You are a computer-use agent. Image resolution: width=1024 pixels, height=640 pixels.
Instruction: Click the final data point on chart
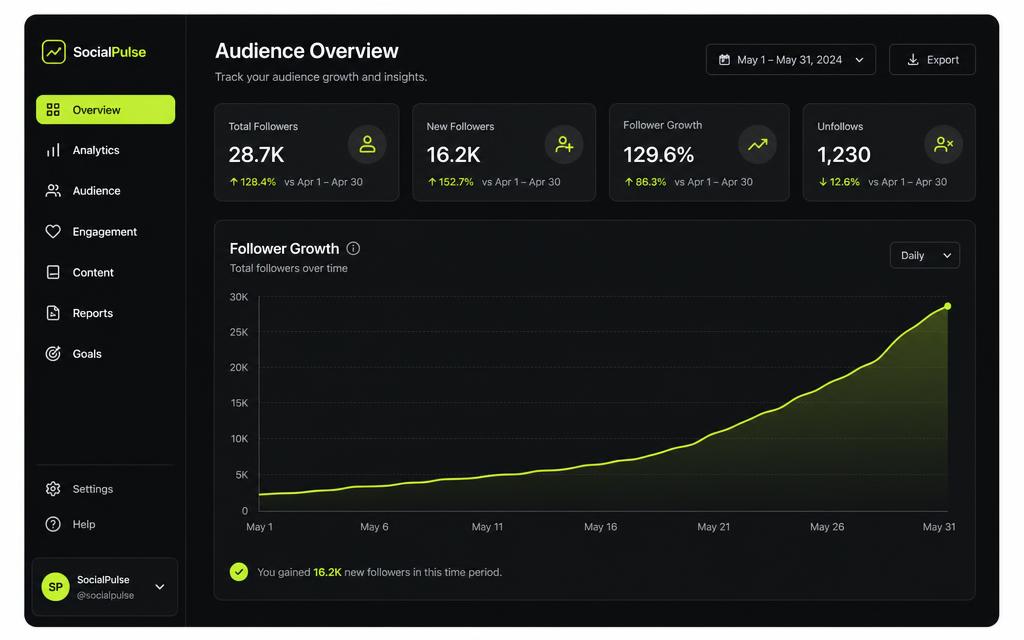coord(947,306)
